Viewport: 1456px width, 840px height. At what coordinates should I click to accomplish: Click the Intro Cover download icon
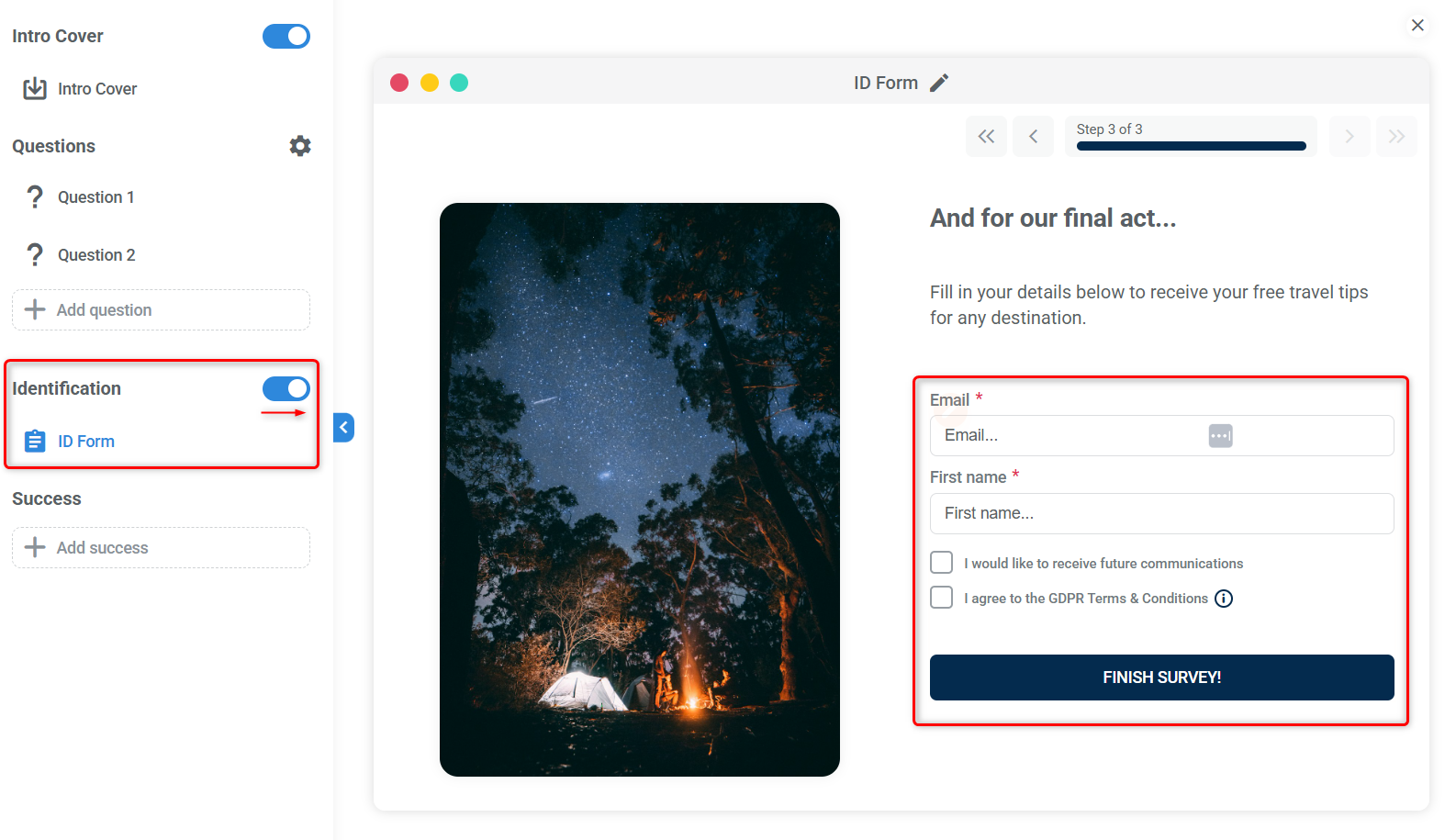35,89
